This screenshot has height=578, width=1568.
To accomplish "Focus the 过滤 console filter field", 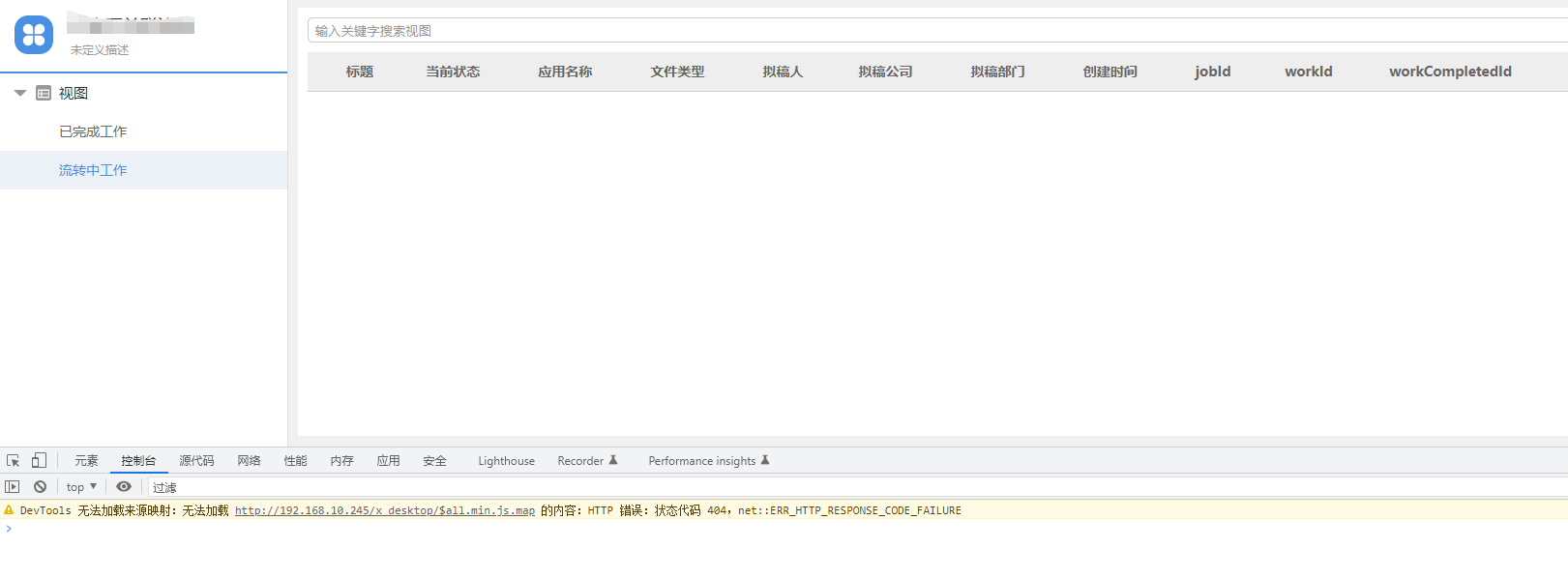I will click(x=859, y=487).
